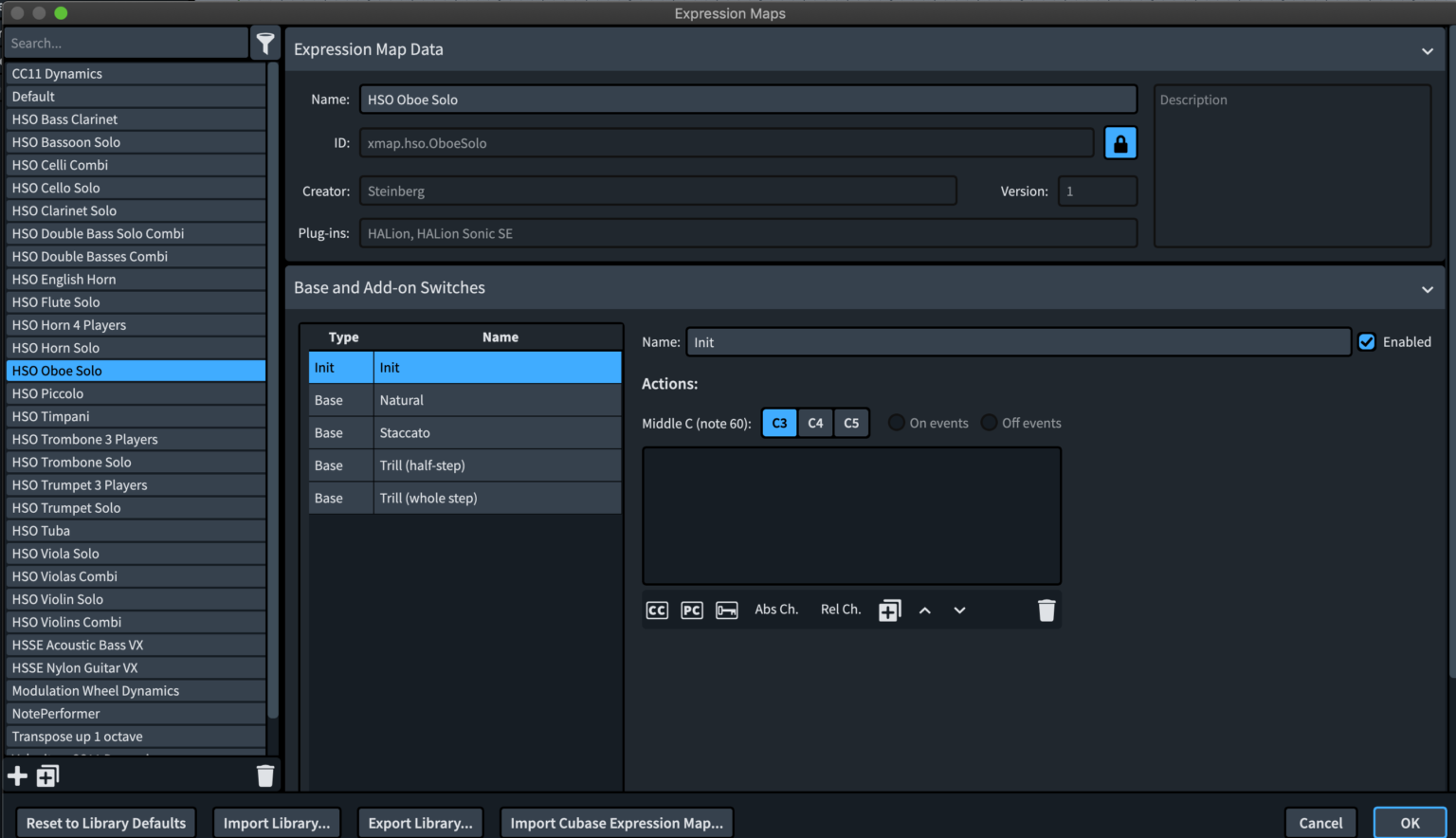Duplicate the selected expression map

click(x=47, y=776)
